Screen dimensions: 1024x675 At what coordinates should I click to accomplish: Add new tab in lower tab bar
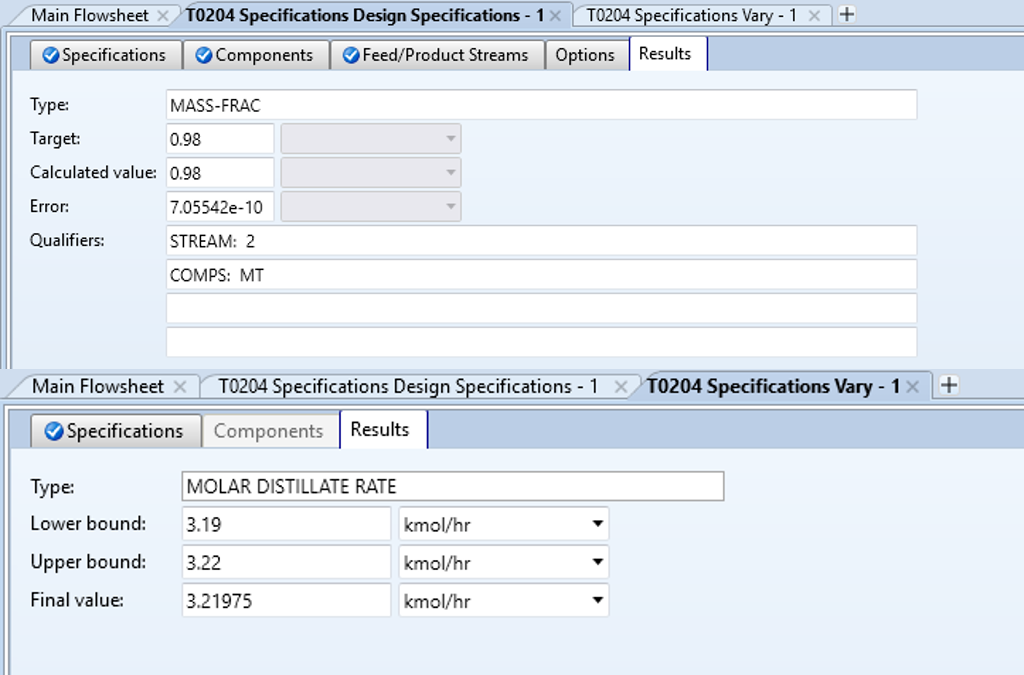(949, 386)
